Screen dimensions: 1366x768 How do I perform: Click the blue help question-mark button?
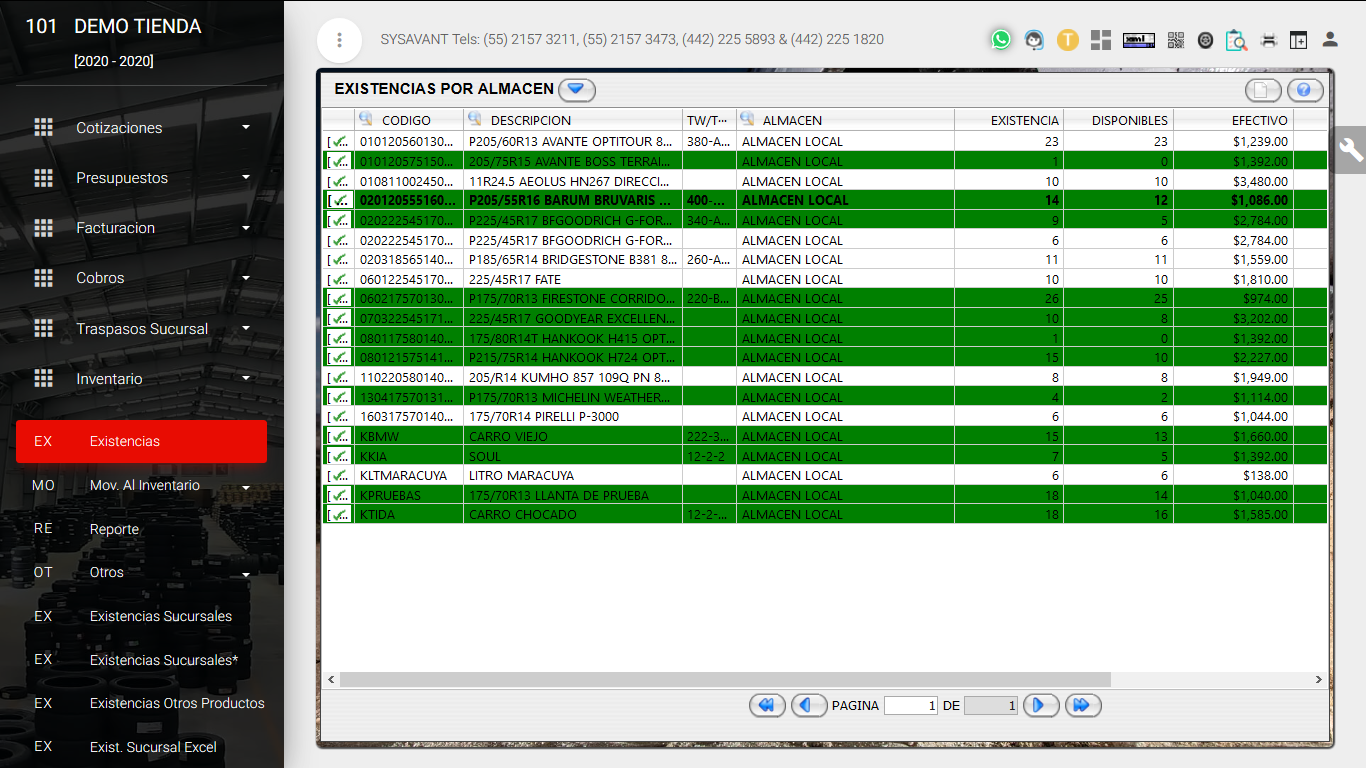[1305, 90]
